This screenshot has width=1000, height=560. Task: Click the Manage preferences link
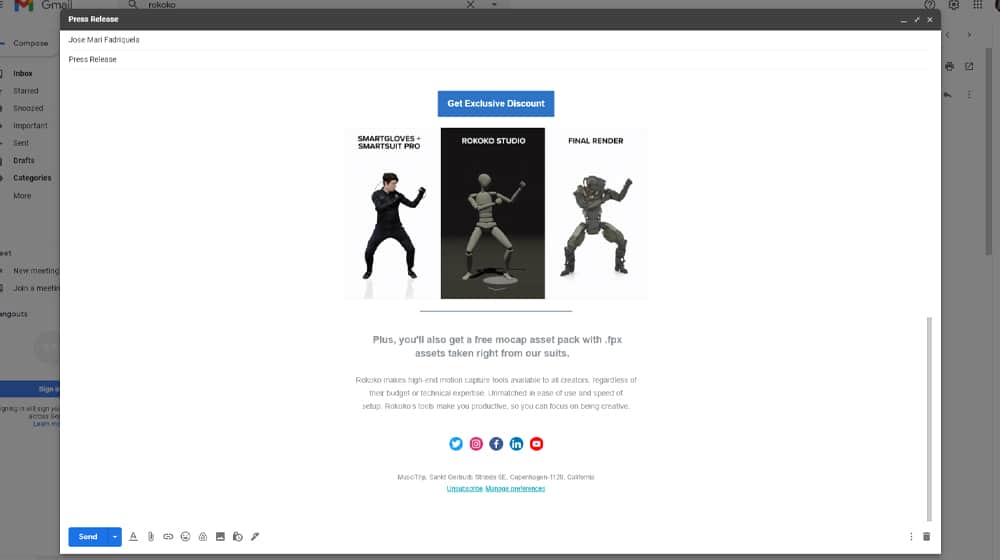point(515,489)
